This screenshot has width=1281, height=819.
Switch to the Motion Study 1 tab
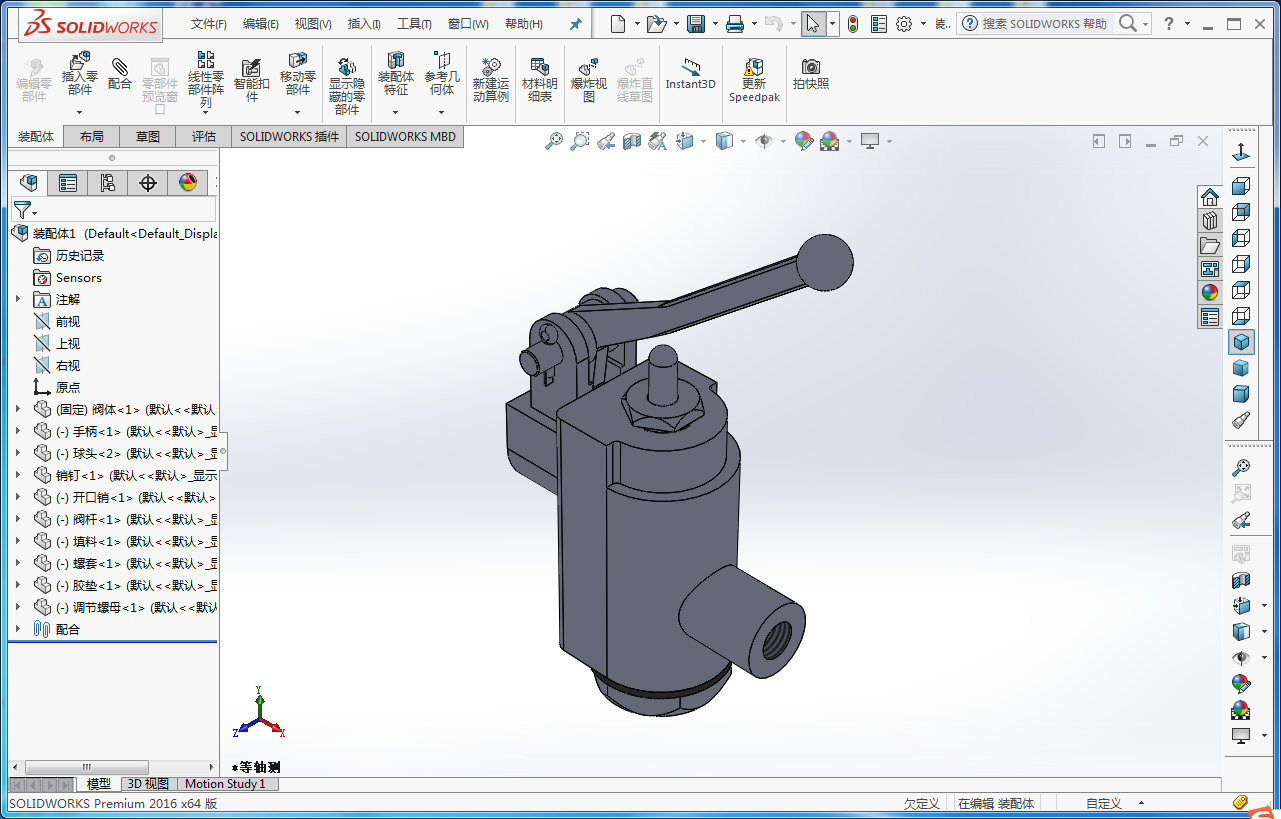225,784
